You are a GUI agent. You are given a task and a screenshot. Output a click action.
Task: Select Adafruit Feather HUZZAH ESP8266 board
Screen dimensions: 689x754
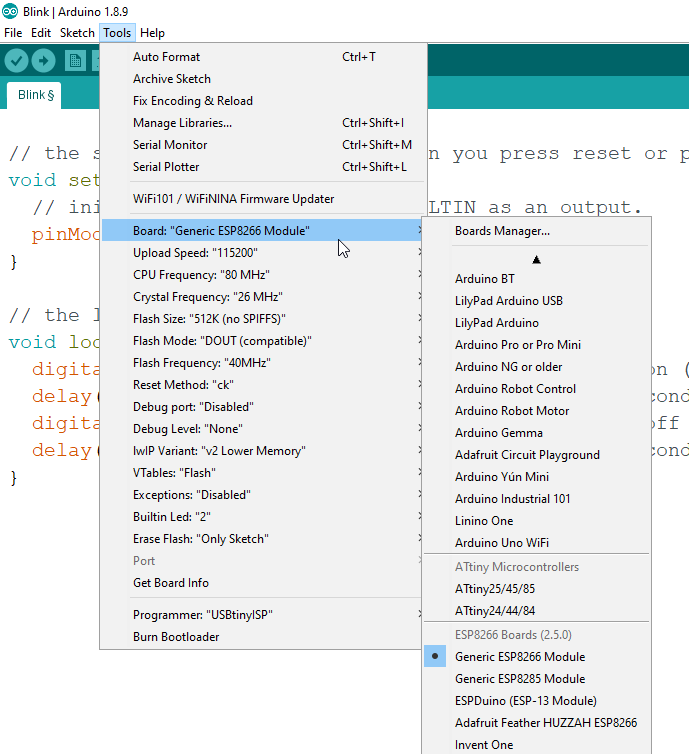tap(537, 723)
